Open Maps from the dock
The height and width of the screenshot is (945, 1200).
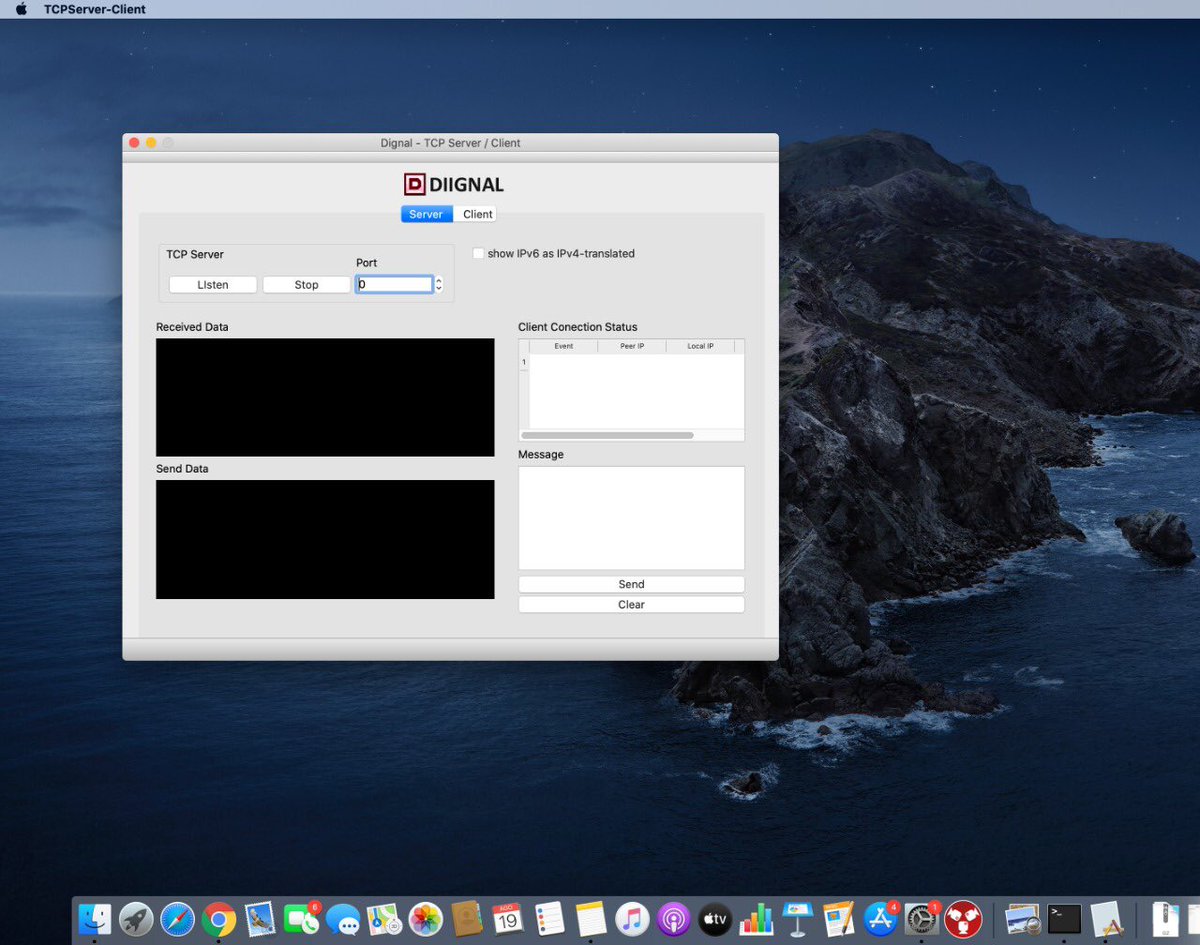(384, 919)
